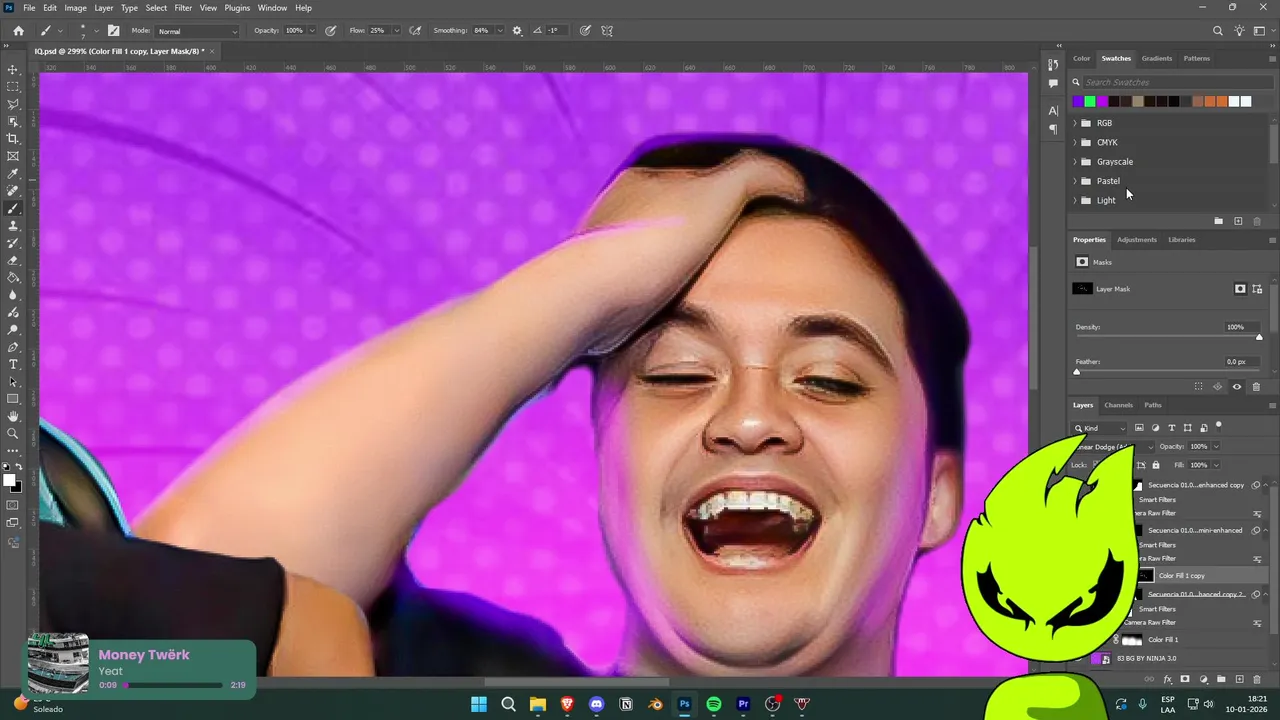This screenshot has width=1280, height=720.
Task: Toggle pressure for size control
Action: (x=585, y=31)
